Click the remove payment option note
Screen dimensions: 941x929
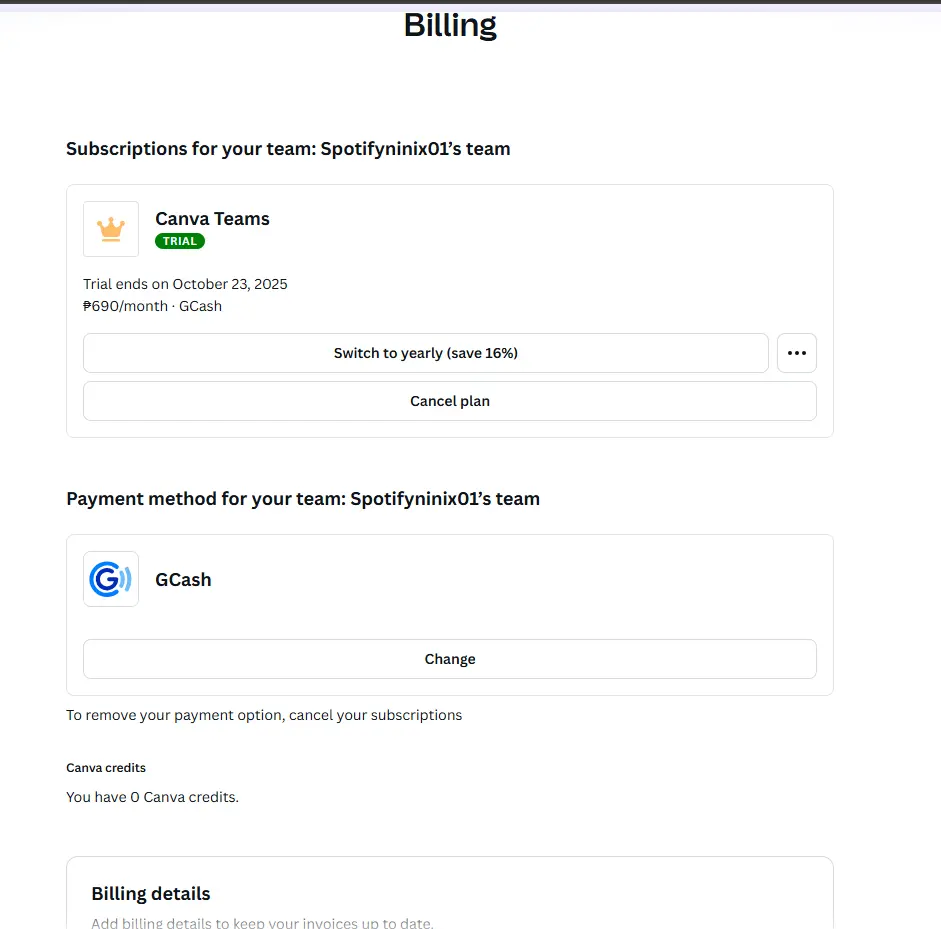pyautogui.click(x=264, y=715)
